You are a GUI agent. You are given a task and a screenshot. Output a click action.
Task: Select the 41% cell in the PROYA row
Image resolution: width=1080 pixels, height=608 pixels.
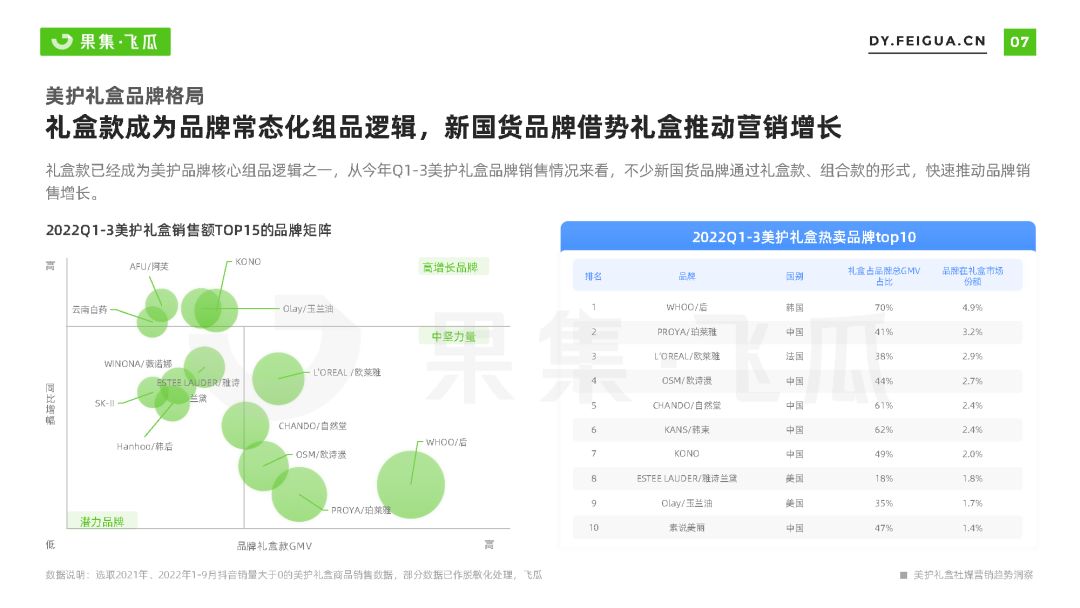[x=884, y=332]
